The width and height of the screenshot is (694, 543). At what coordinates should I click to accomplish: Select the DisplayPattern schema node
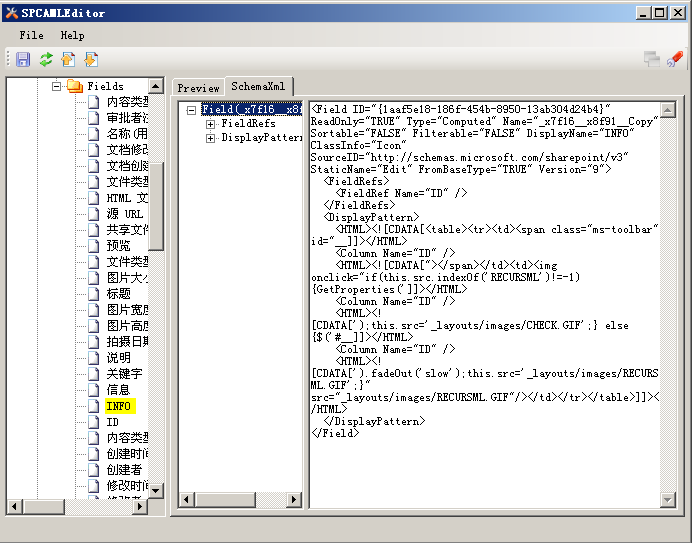[x=262, y=138]
